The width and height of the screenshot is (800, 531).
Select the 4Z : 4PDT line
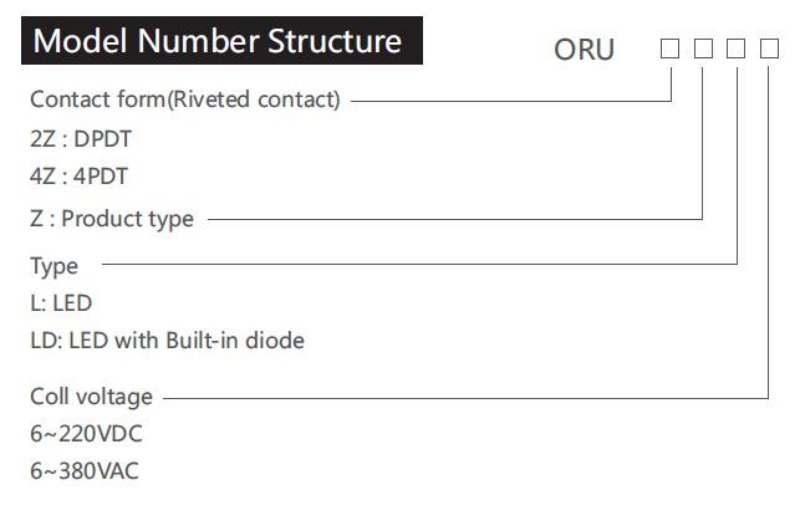(79, 176)
